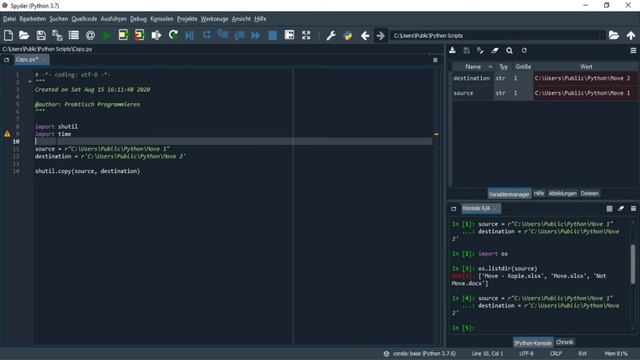Open the file list icon in the toolbar

click(x=74, y=36)
